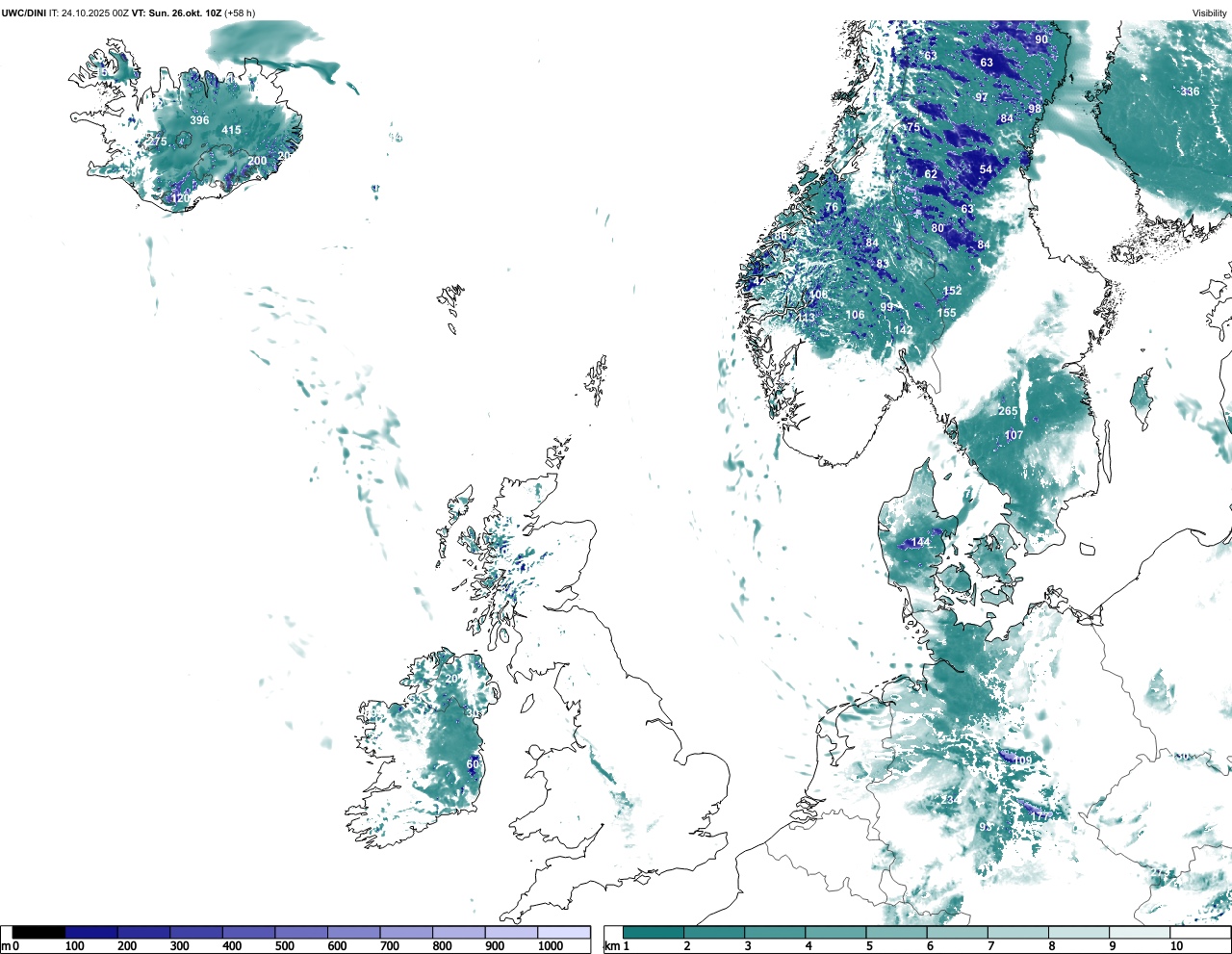Viewport: 1232px width, 954px height.
Task: Click the '10' tick label on km scale
Action: (1176, 946)
